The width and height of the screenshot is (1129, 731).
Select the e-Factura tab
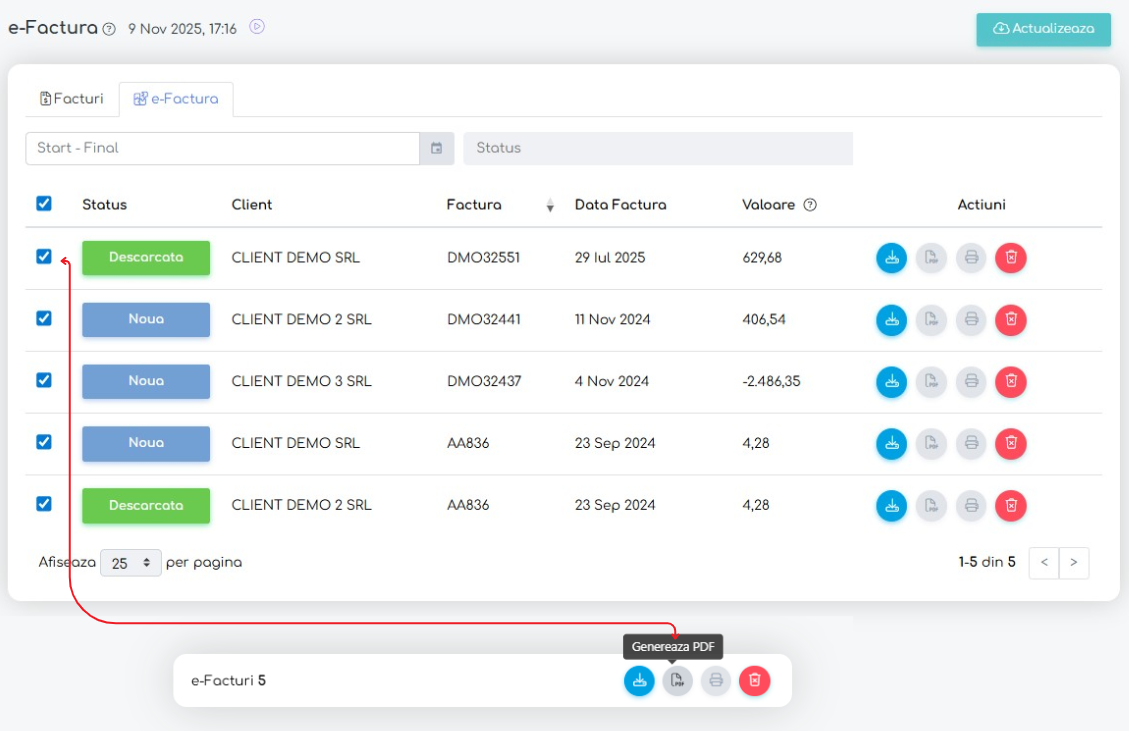coord(176,99)
